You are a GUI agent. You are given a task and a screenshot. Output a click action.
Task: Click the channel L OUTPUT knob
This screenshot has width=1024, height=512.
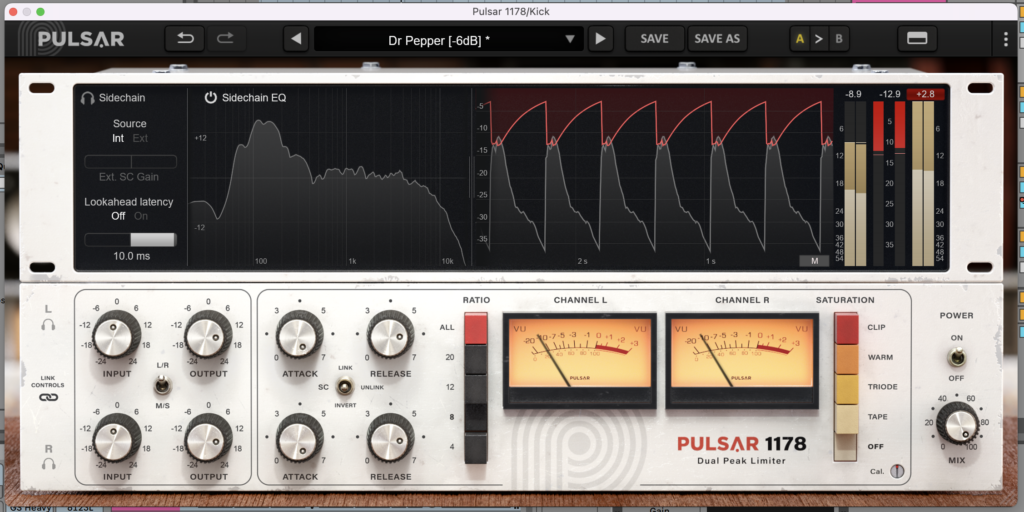tap(208, 336)
